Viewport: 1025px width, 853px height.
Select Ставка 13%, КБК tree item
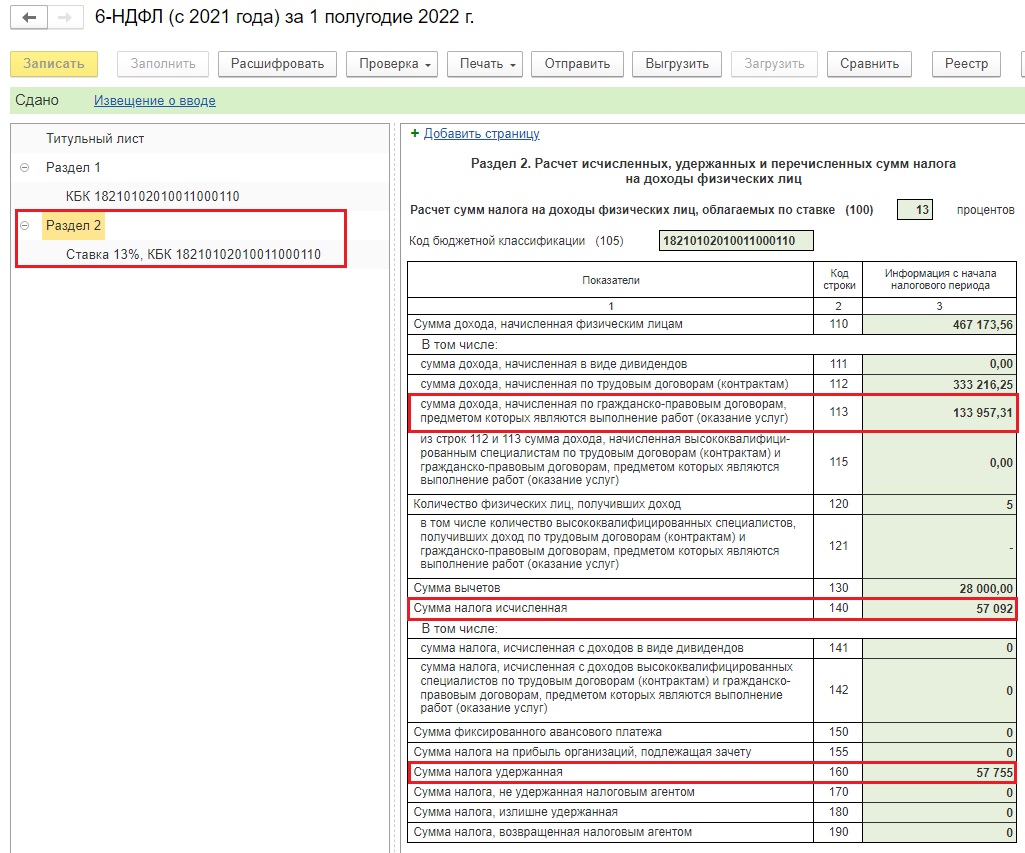pos(193,254)
